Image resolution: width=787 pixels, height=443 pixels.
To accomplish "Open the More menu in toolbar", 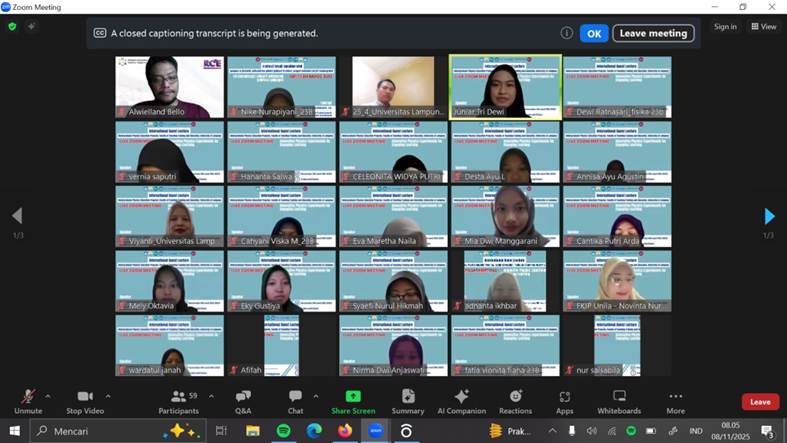I will coord(676,399).
